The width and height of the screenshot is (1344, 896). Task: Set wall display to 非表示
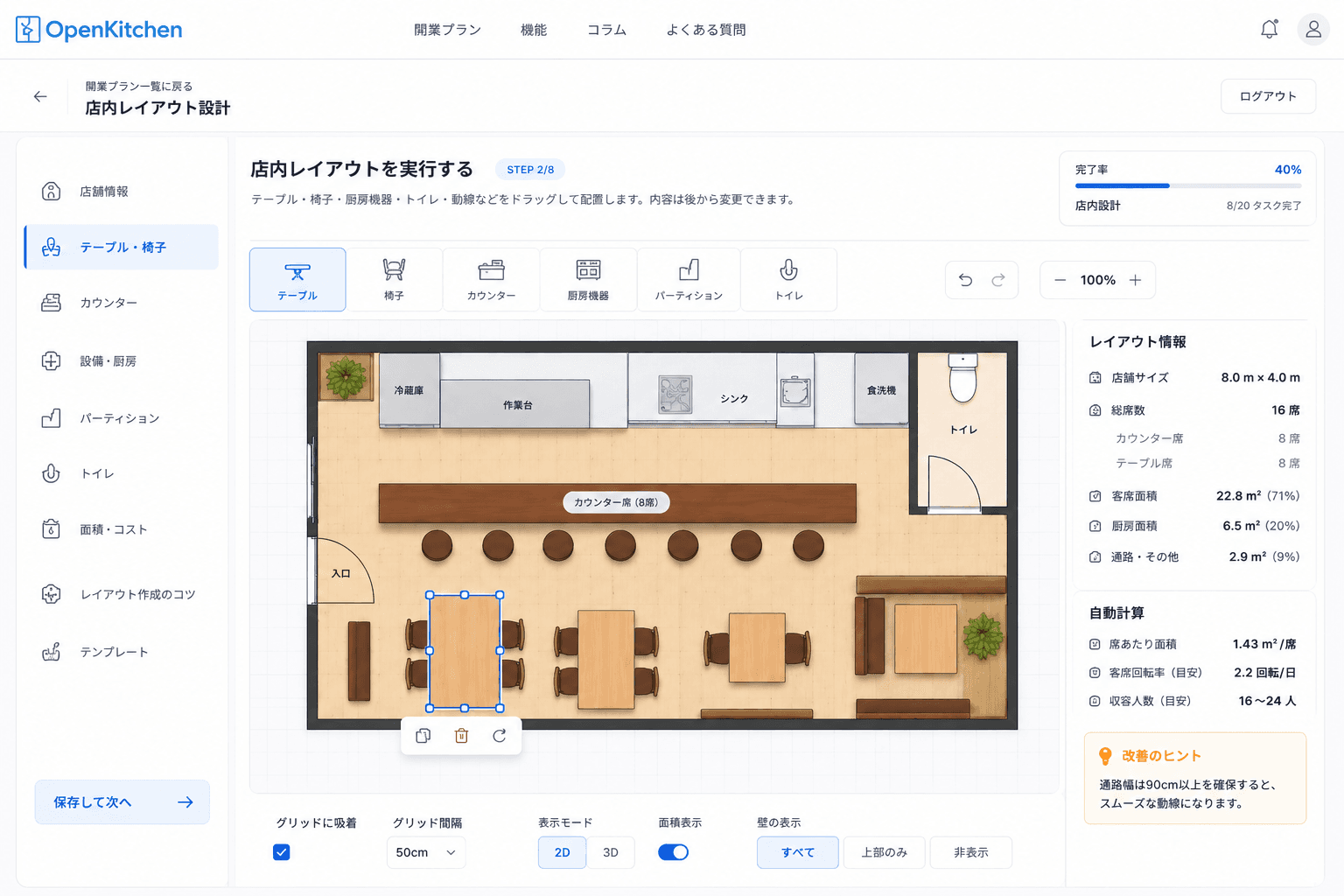970,852
